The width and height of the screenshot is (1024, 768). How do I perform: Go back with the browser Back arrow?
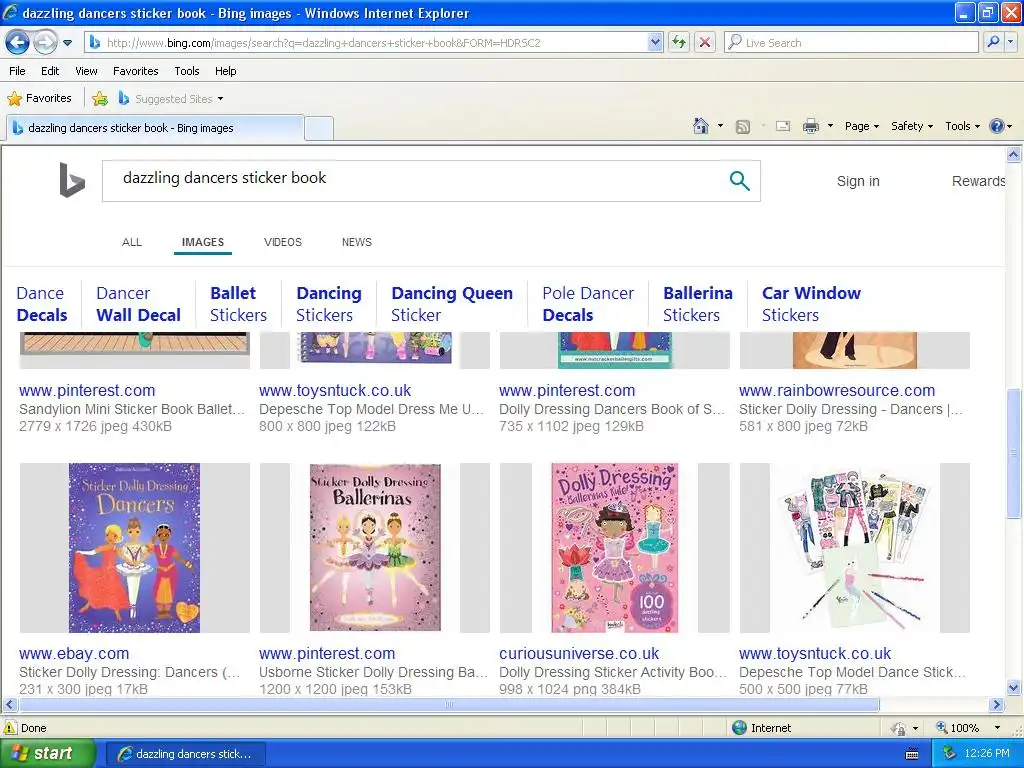17,43
